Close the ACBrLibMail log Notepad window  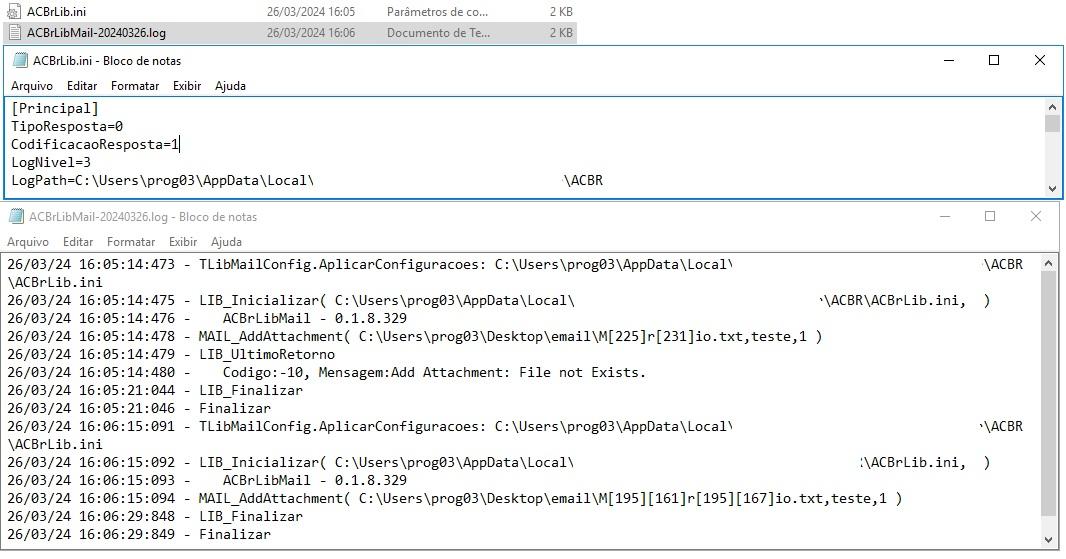[1035, 216]
